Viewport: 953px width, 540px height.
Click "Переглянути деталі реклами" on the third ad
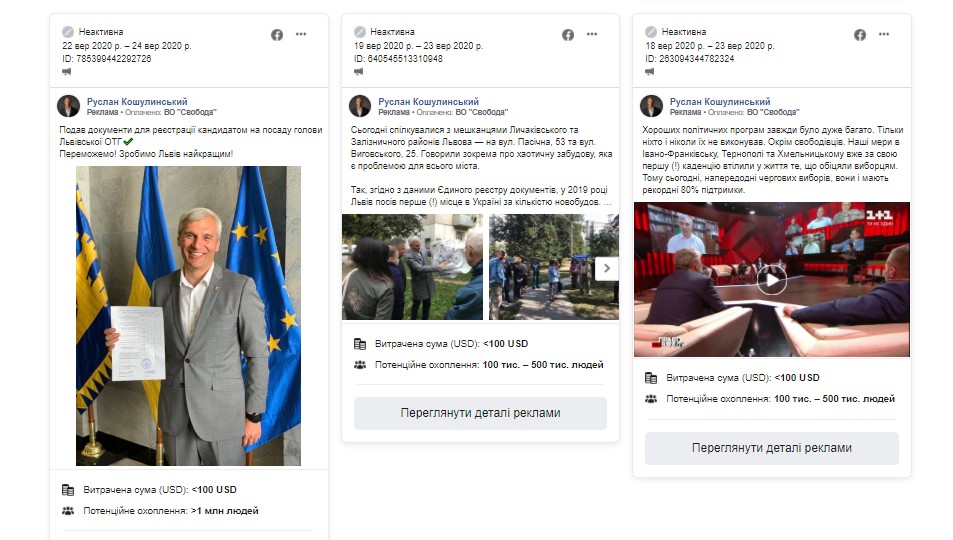771,448
